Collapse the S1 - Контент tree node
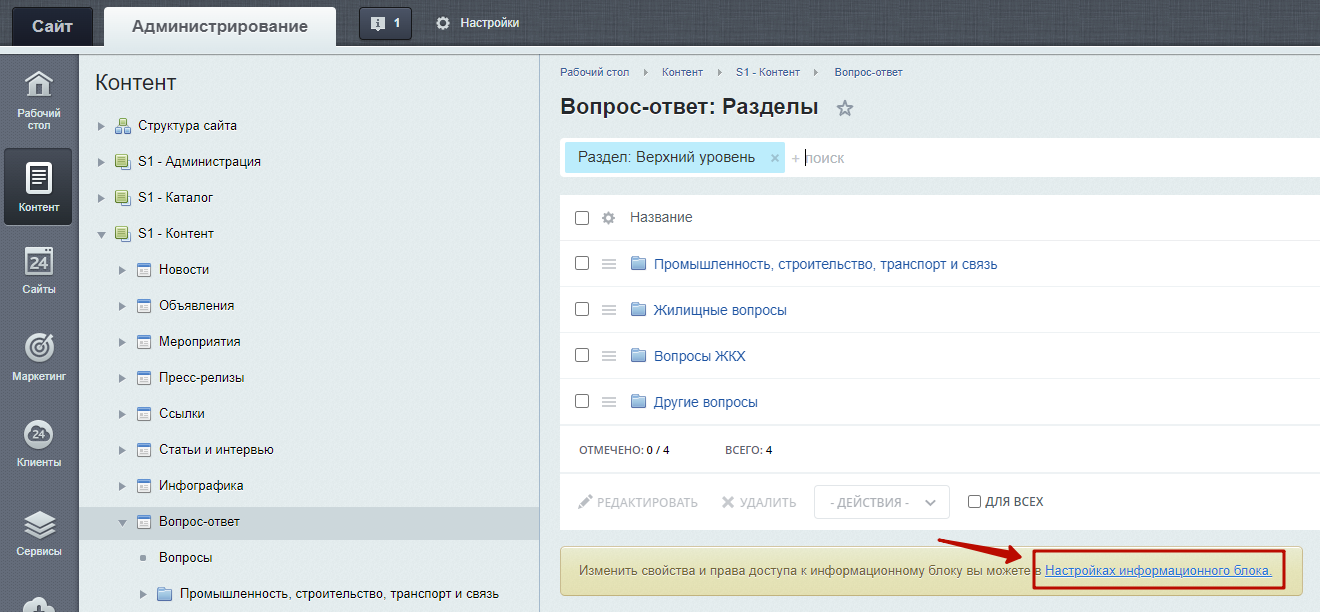1320x612 pixels. 101,234
